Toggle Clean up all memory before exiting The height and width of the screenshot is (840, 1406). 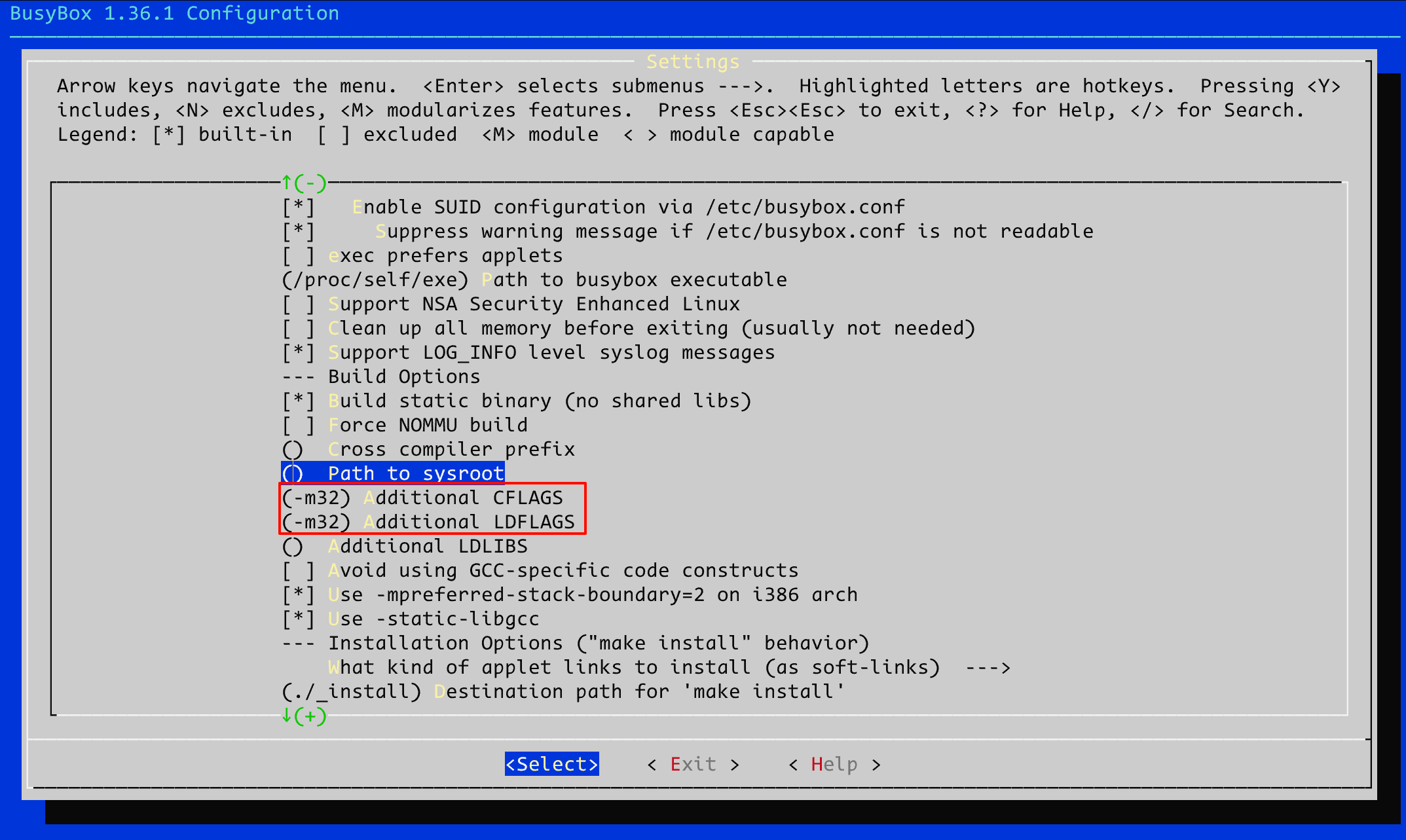tap(299, 329)
